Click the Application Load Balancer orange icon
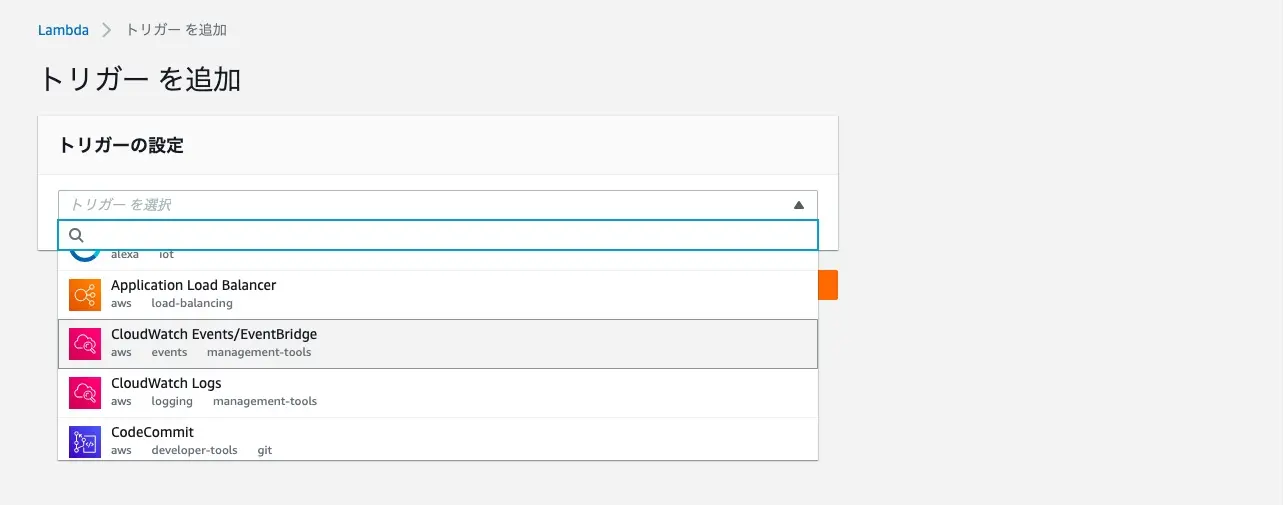This screenshot has width=1283, height=505. click(x=85, y=294)
